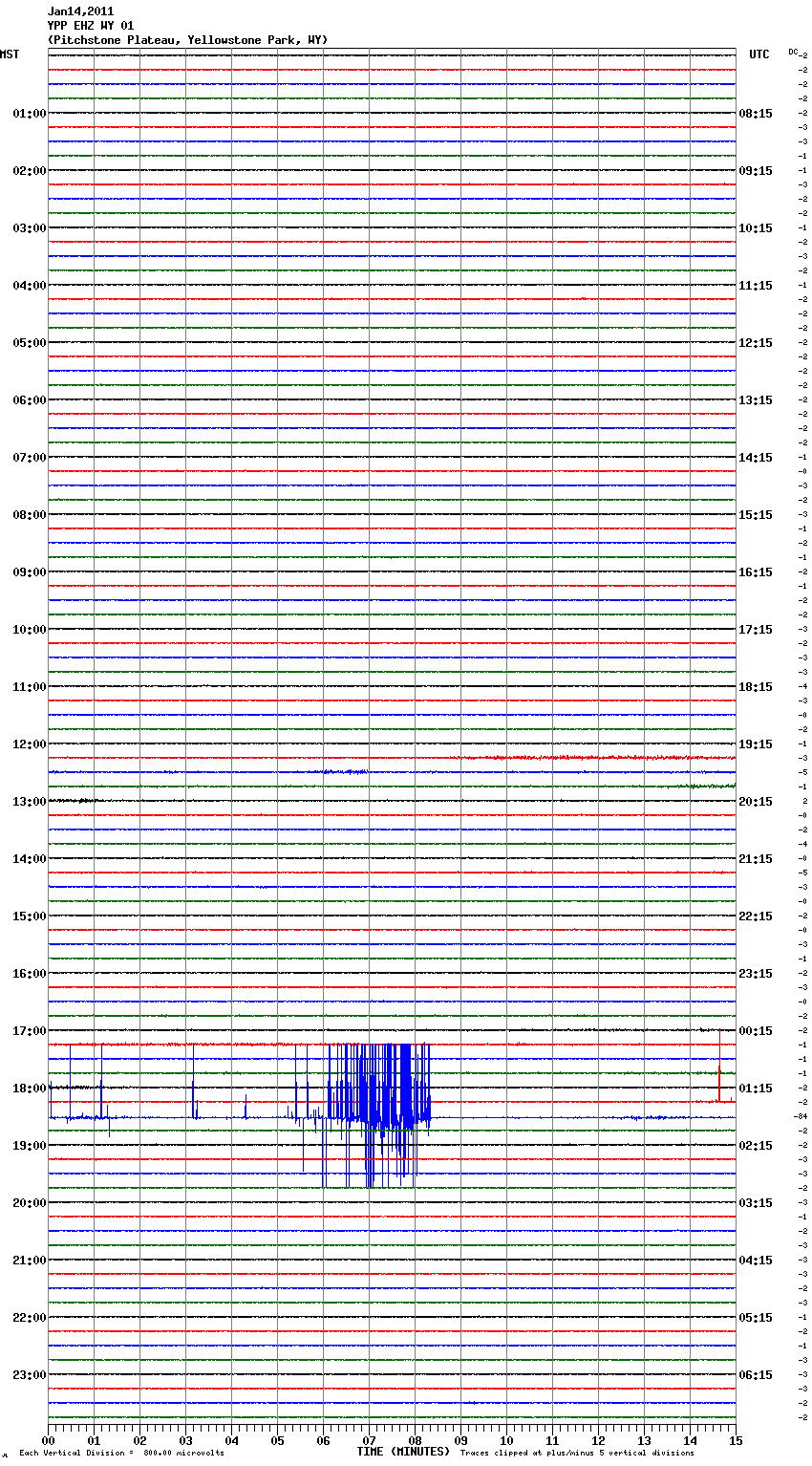Click minute 00 on the bottom axis

click(49, 1440)
